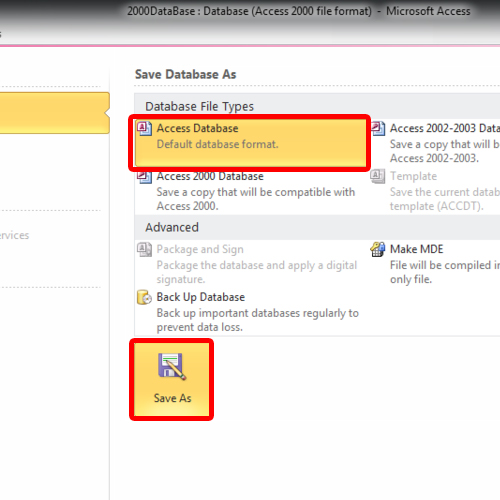Click the Make MDE icon
500x500 pixels.
coord(378,249)
